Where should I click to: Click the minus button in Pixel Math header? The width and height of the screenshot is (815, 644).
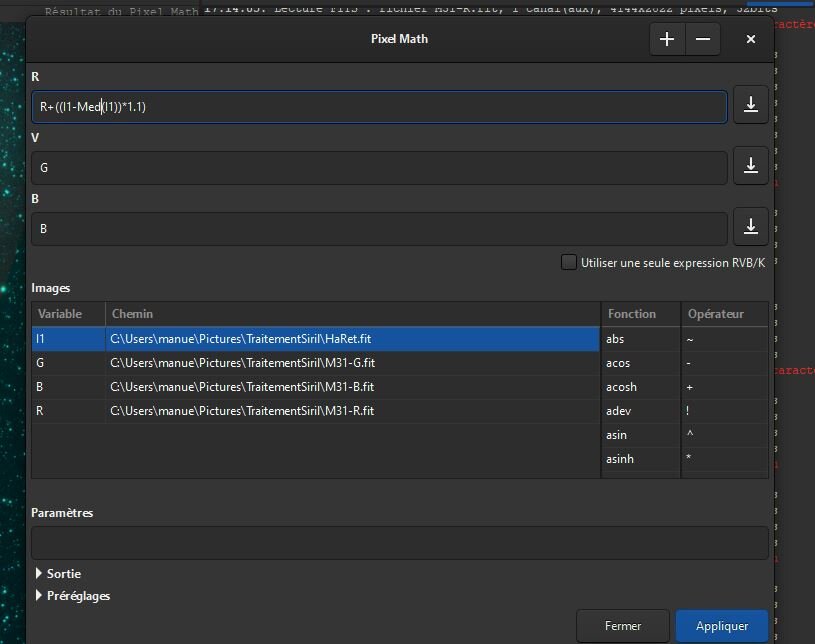tap(703, 39)
